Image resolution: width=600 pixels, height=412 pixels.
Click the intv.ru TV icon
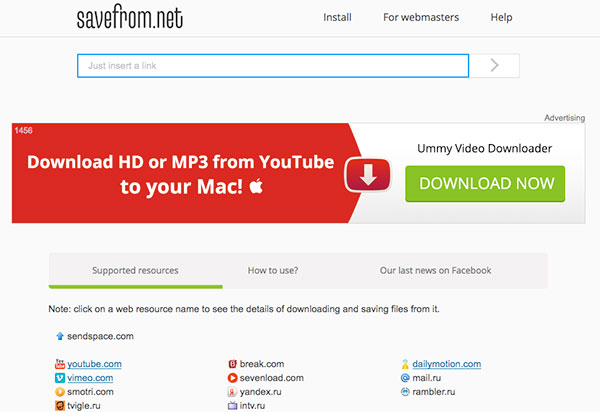(x=232, y=405)
